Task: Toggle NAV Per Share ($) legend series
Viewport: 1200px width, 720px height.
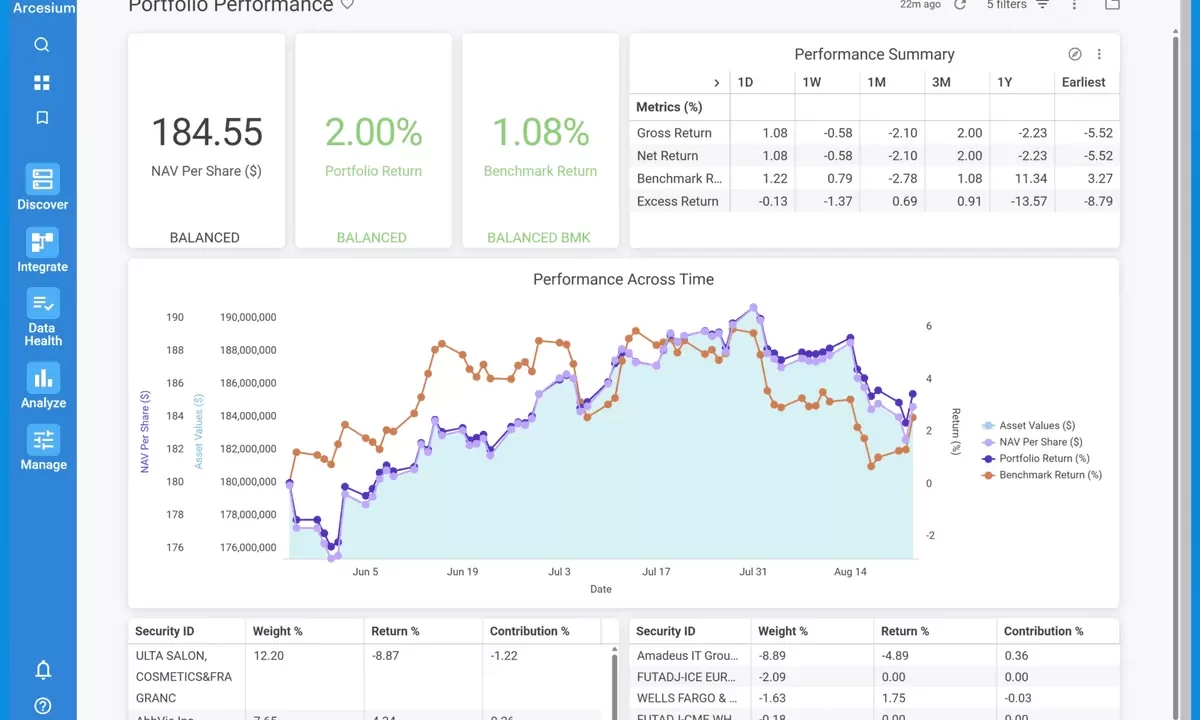Action: 1040,442
